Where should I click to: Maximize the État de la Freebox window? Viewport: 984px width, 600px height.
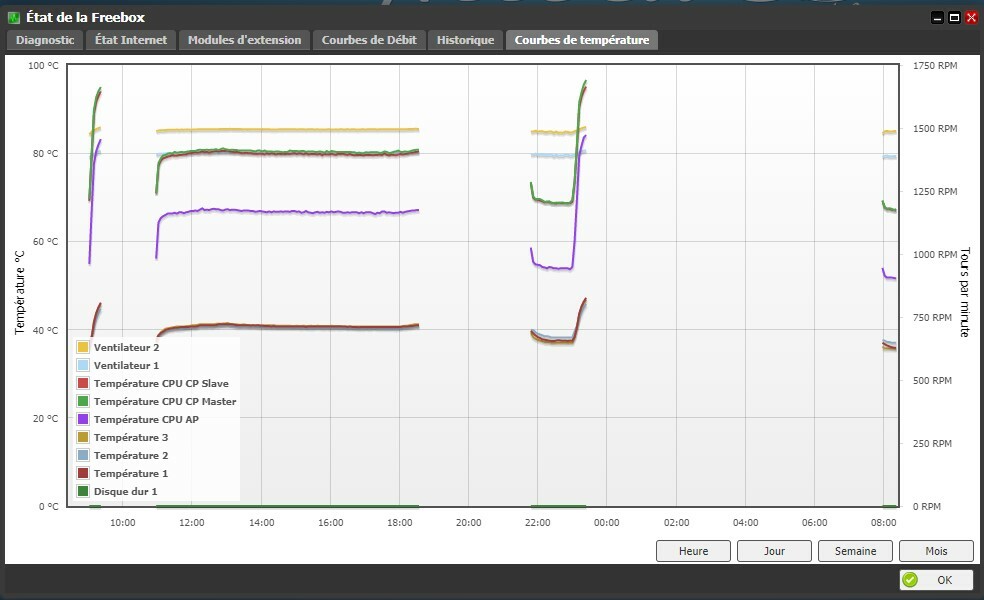(x=954, y=17)
